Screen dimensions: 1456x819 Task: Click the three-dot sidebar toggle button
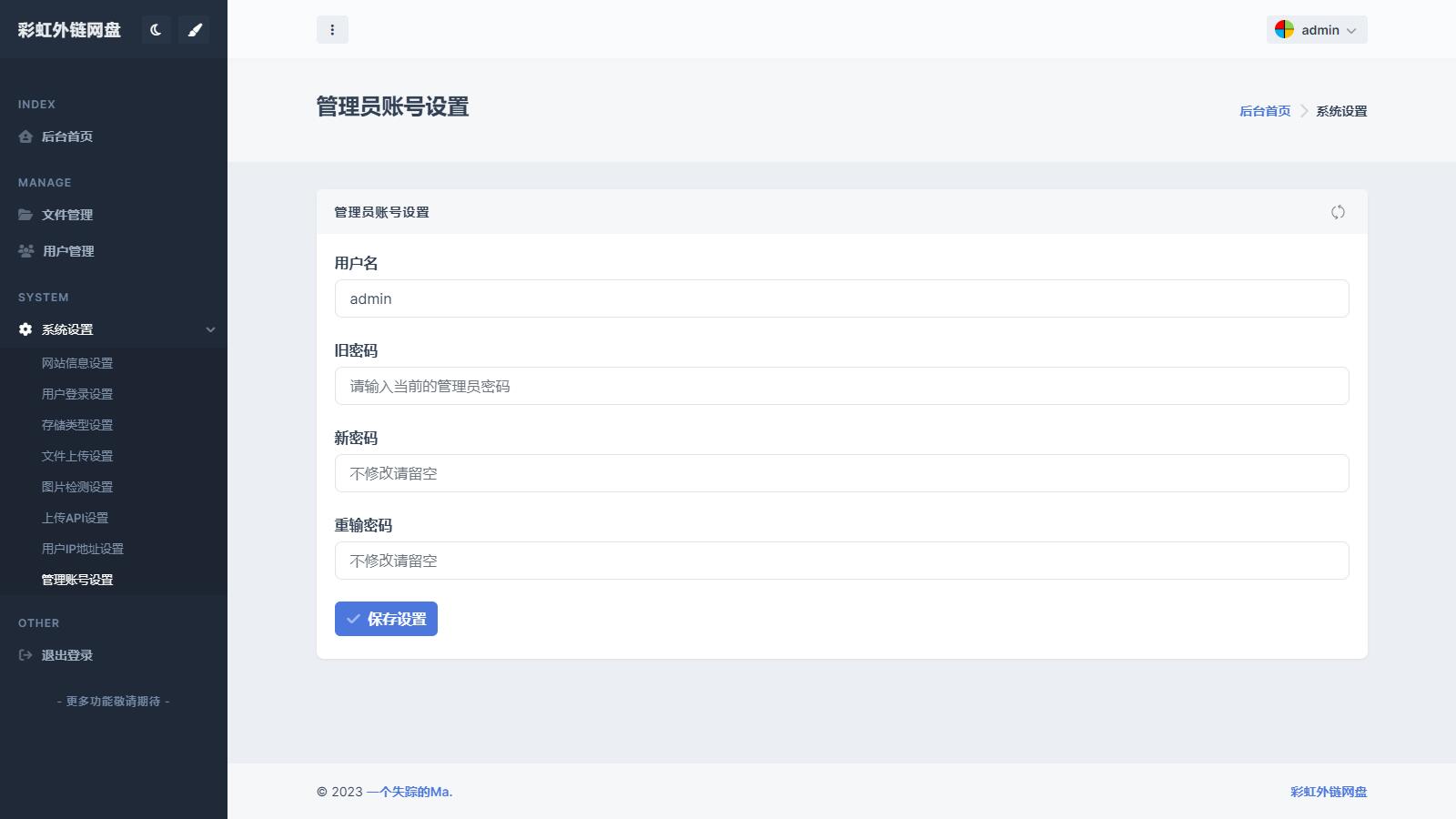click(332, 30)
